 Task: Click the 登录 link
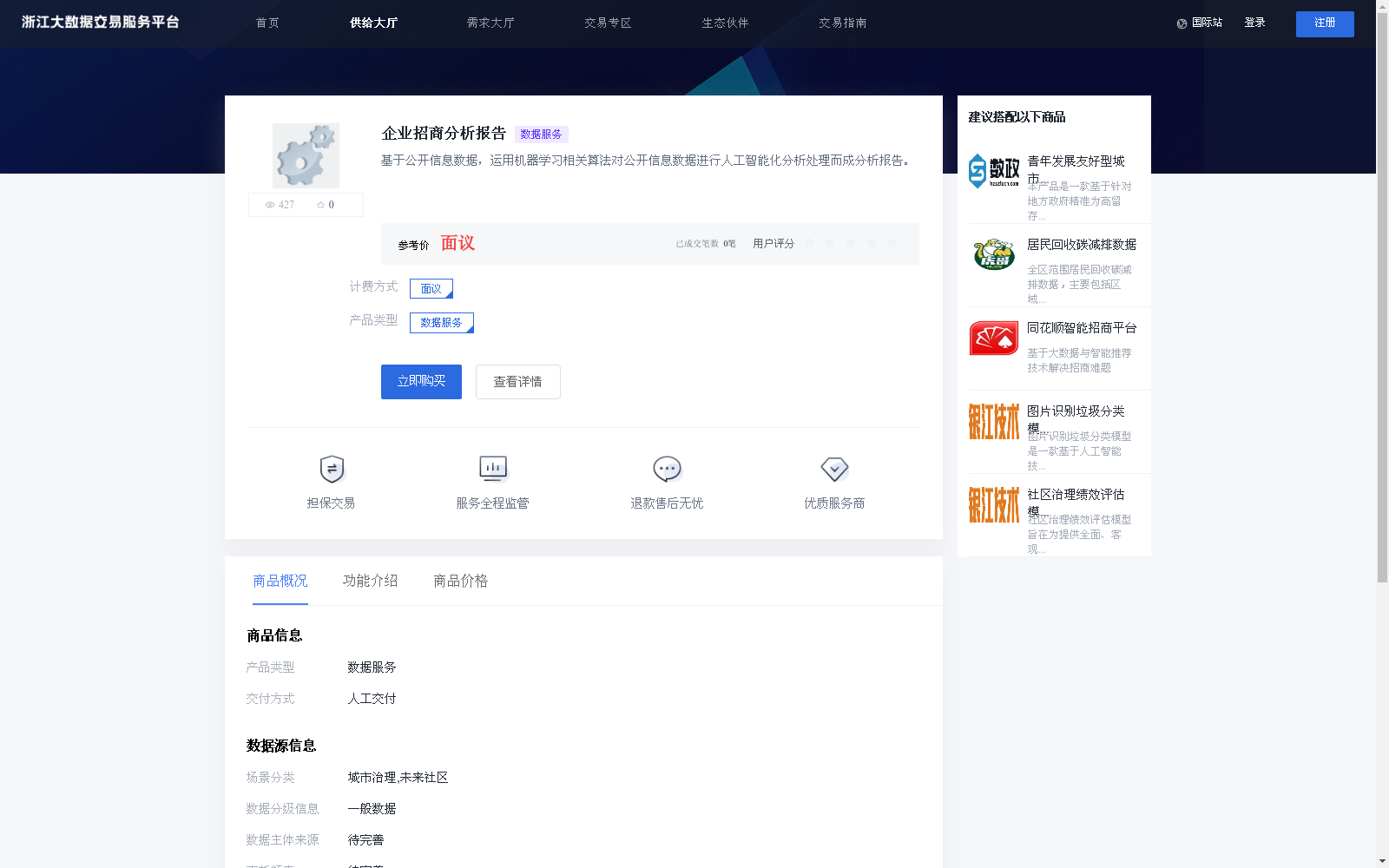tap(1254, 23)
